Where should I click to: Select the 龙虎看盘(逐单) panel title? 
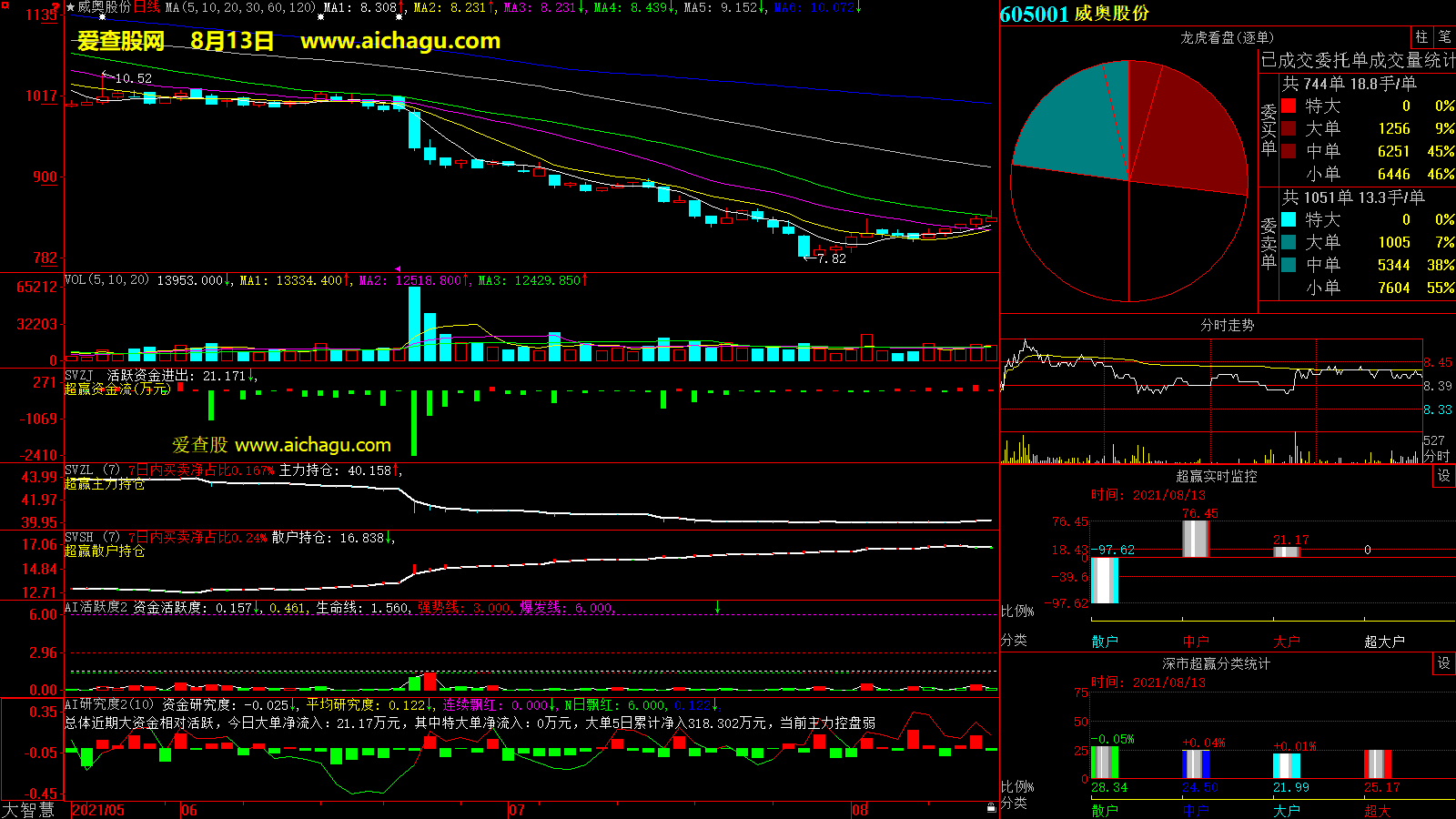1227,37
